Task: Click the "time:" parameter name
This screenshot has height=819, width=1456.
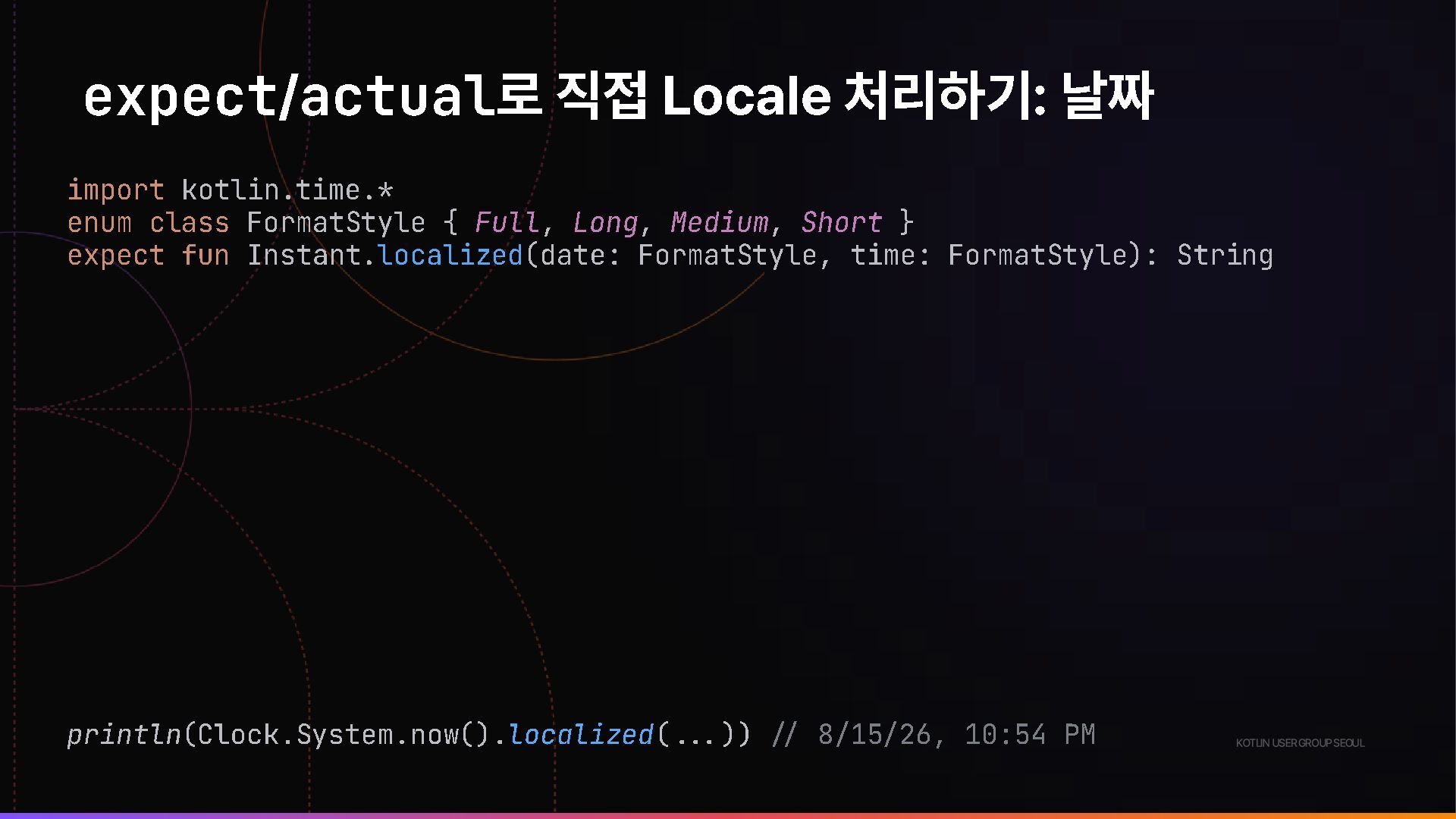Action: [x=890, y=255]
